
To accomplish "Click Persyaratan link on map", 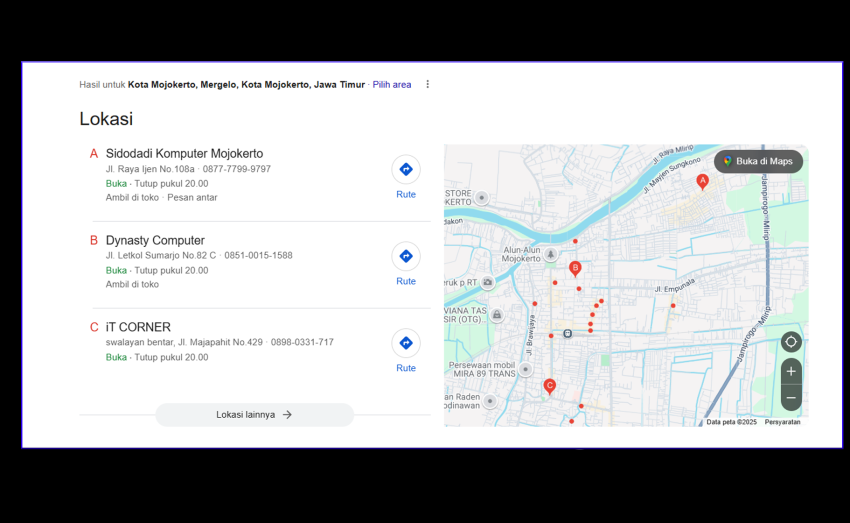I will tap(782, 422).
